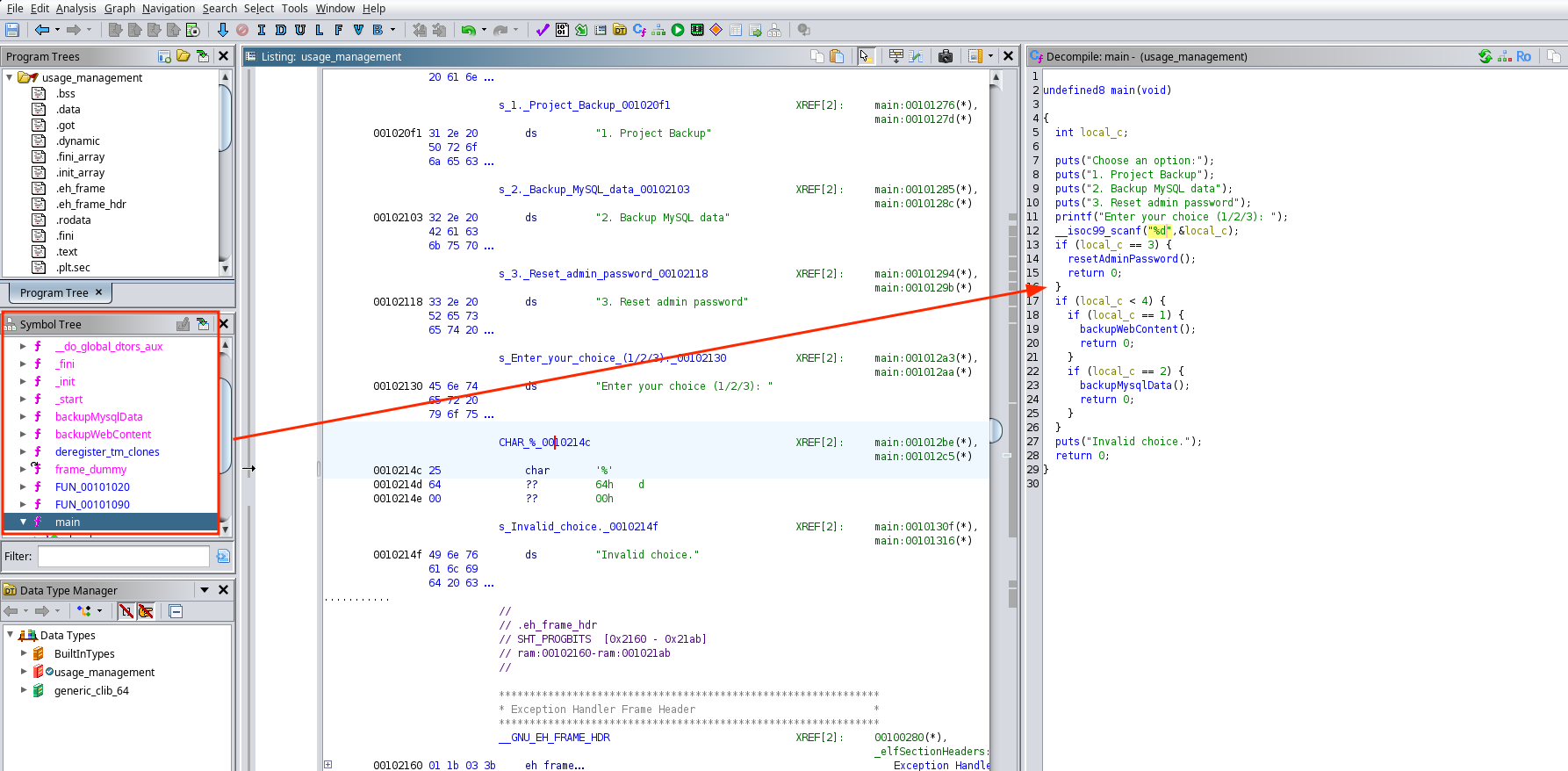Click the orange diamond toolbar icon

click(x=716, y=30)
